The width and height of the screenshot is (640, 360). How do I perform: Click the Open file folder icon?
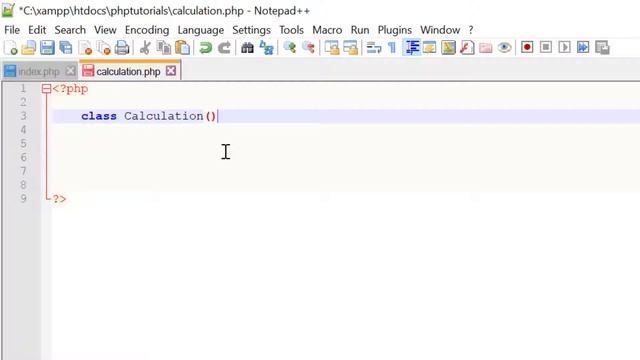coord(29,48)
